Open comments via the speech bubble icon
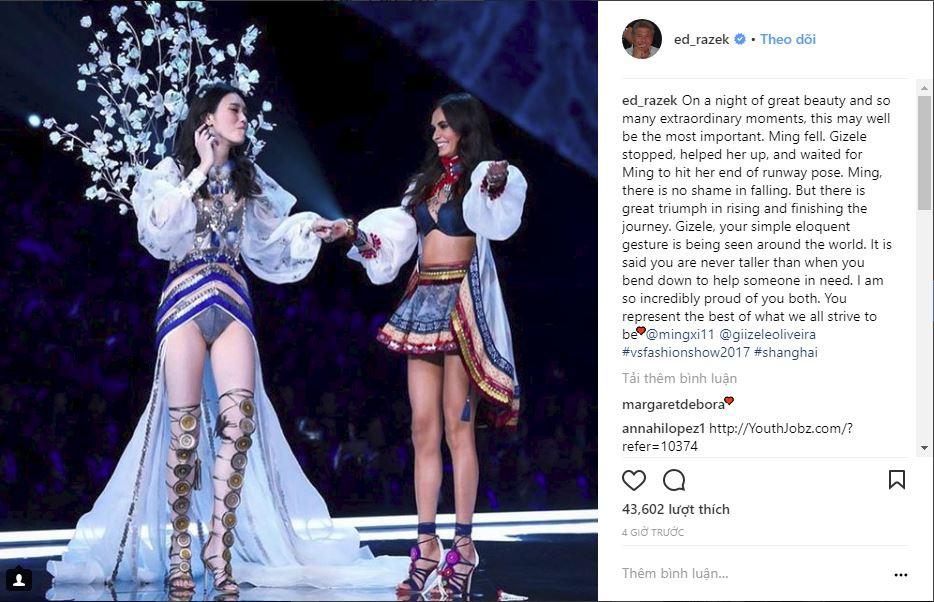 coord(674,480)
